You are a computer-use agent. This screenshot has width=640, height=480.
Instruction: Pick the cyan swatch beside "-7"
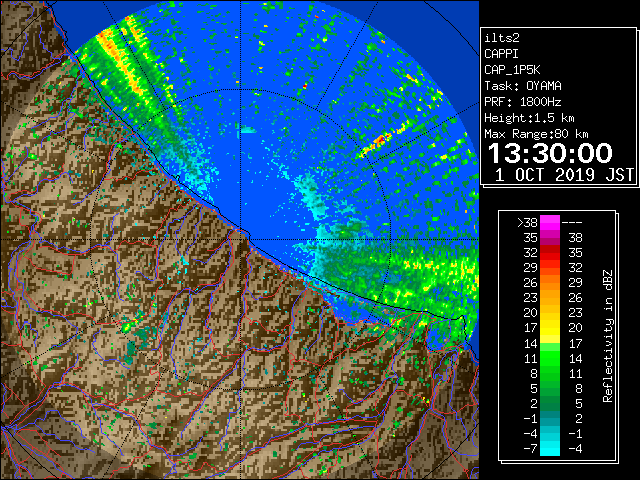tap(550, 449)
